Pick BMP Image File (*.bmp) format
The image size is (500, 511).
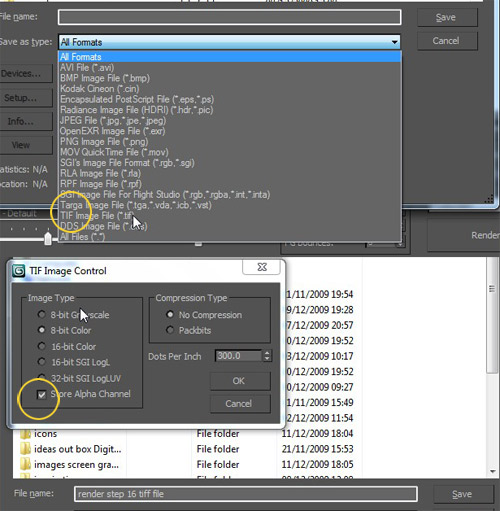coord(230,78)
